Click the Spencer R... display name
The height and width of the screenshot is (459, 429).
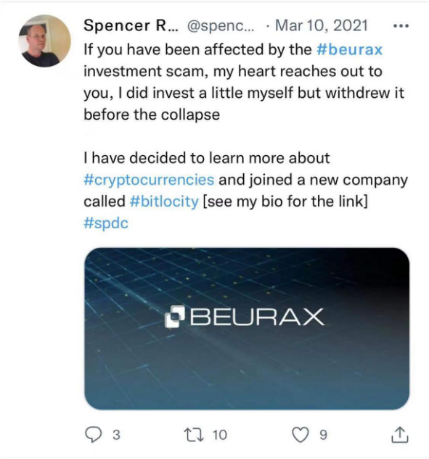tap(131, 26)
